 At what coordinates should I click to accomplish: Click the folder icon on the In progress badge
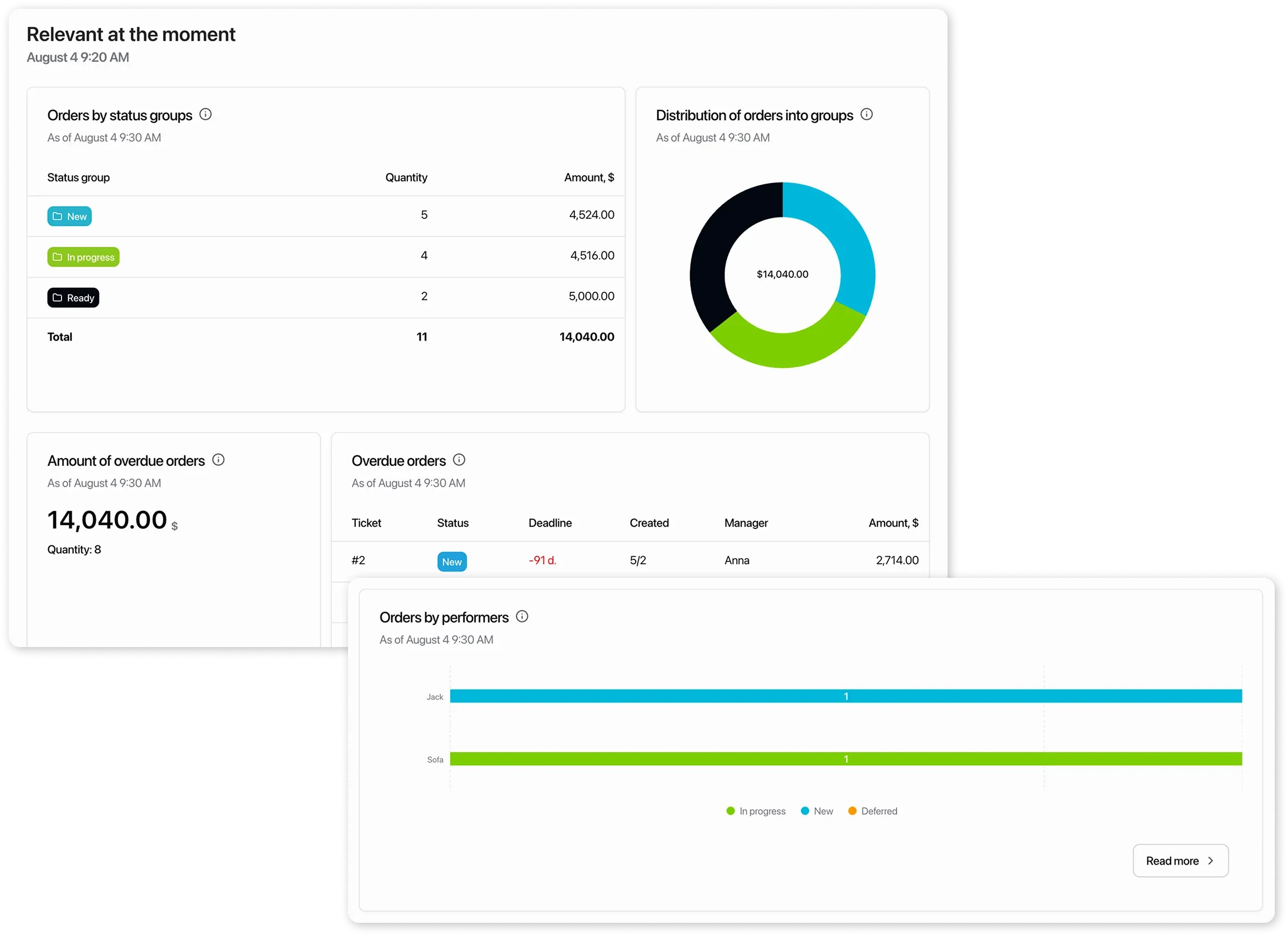pos(57,257)
